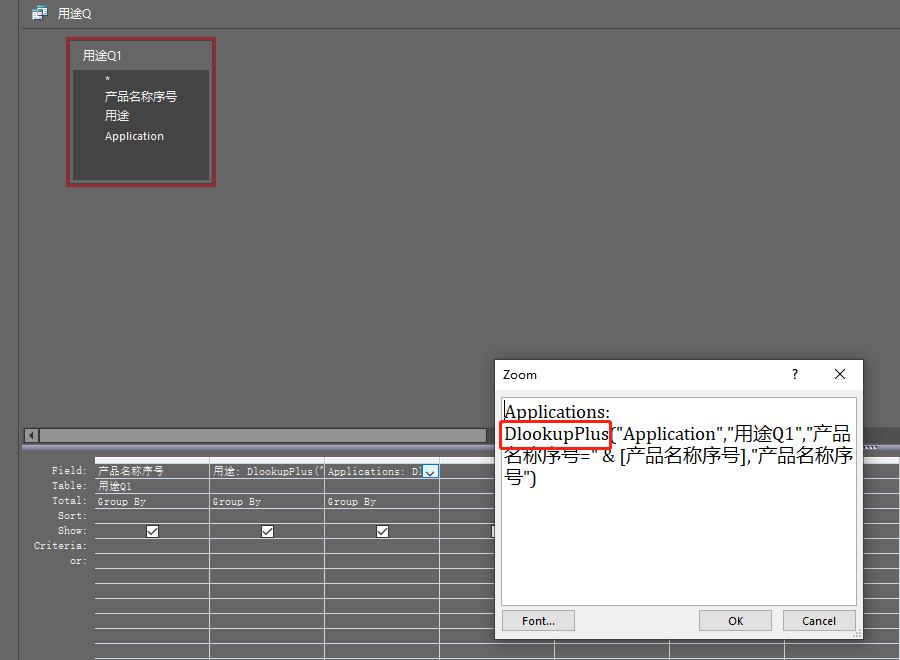Screen dimensions: 900x660
Task: Select Application field in 用途Q1 list
Action: 134,136
